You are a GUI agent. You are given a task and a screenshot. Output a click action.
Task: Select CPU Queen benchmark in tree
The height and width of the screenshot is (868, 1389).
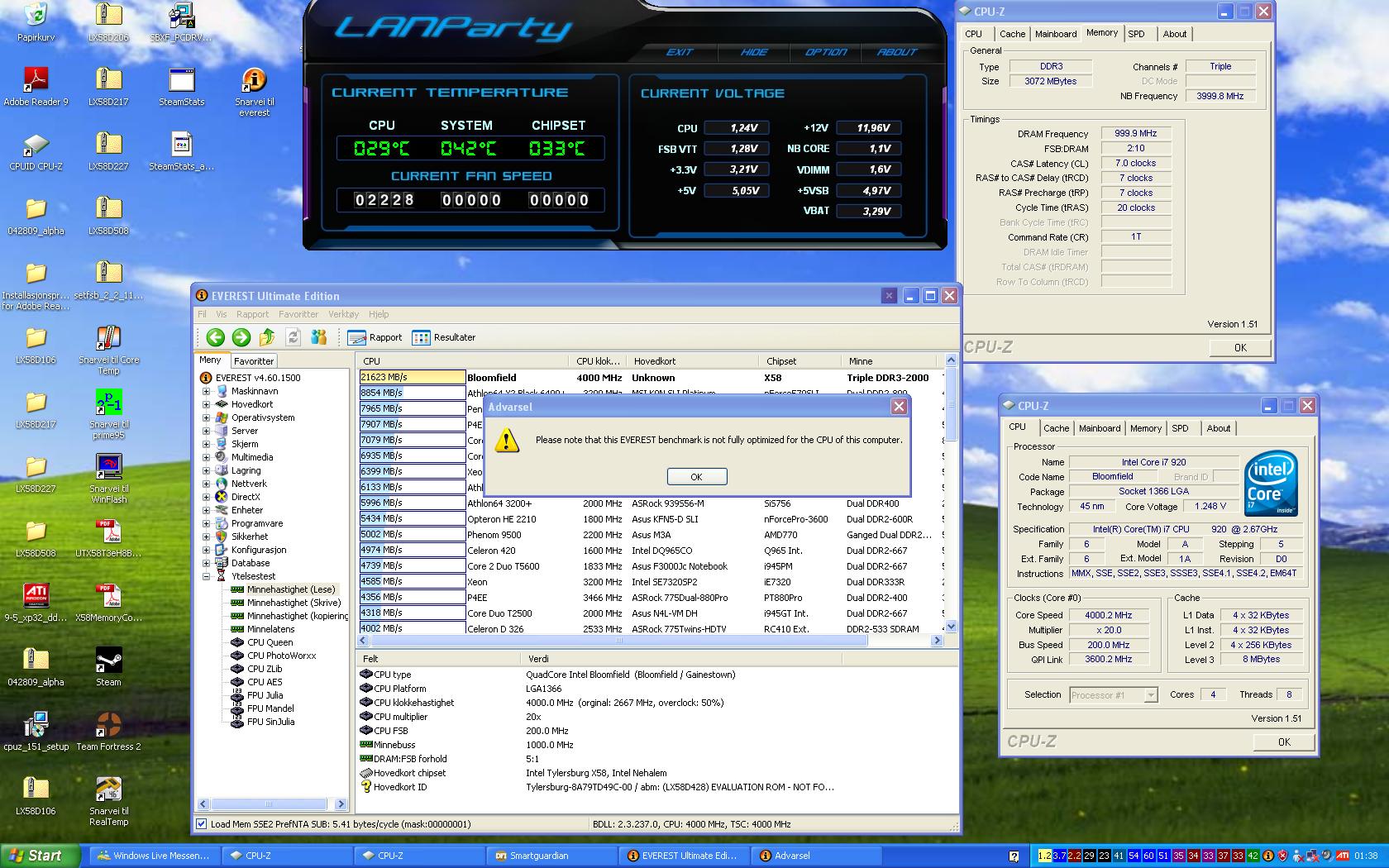270,642
